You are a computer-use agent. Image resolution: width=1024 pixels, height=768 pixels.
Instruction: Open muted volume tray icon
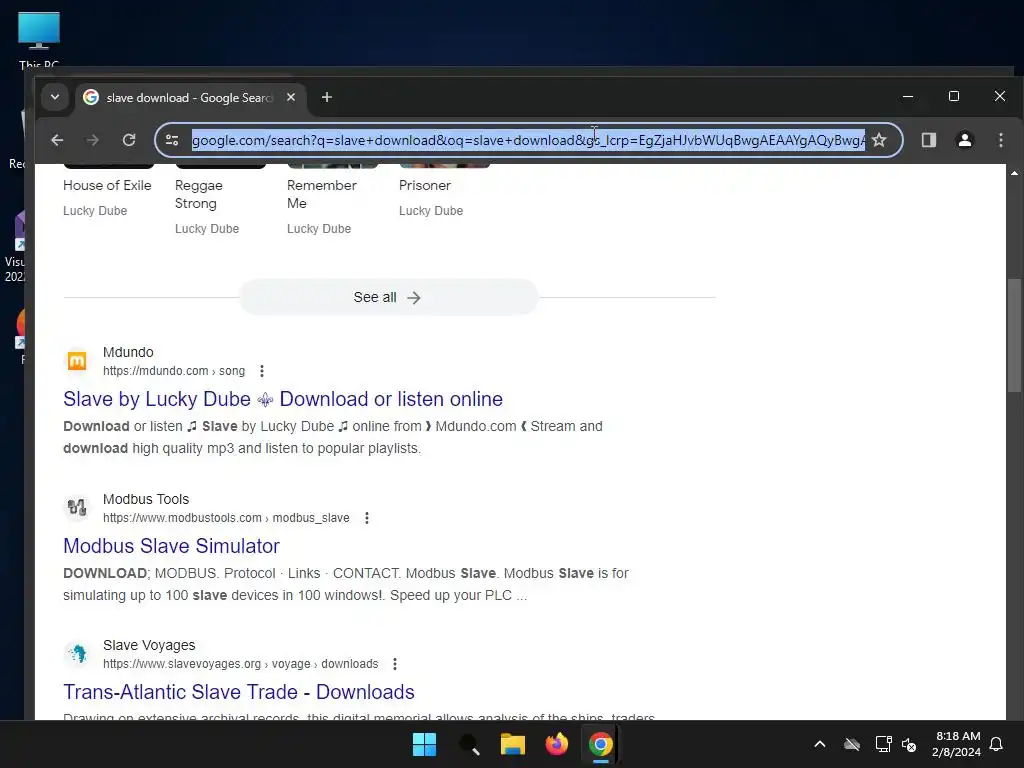click(x=908, y=744)
